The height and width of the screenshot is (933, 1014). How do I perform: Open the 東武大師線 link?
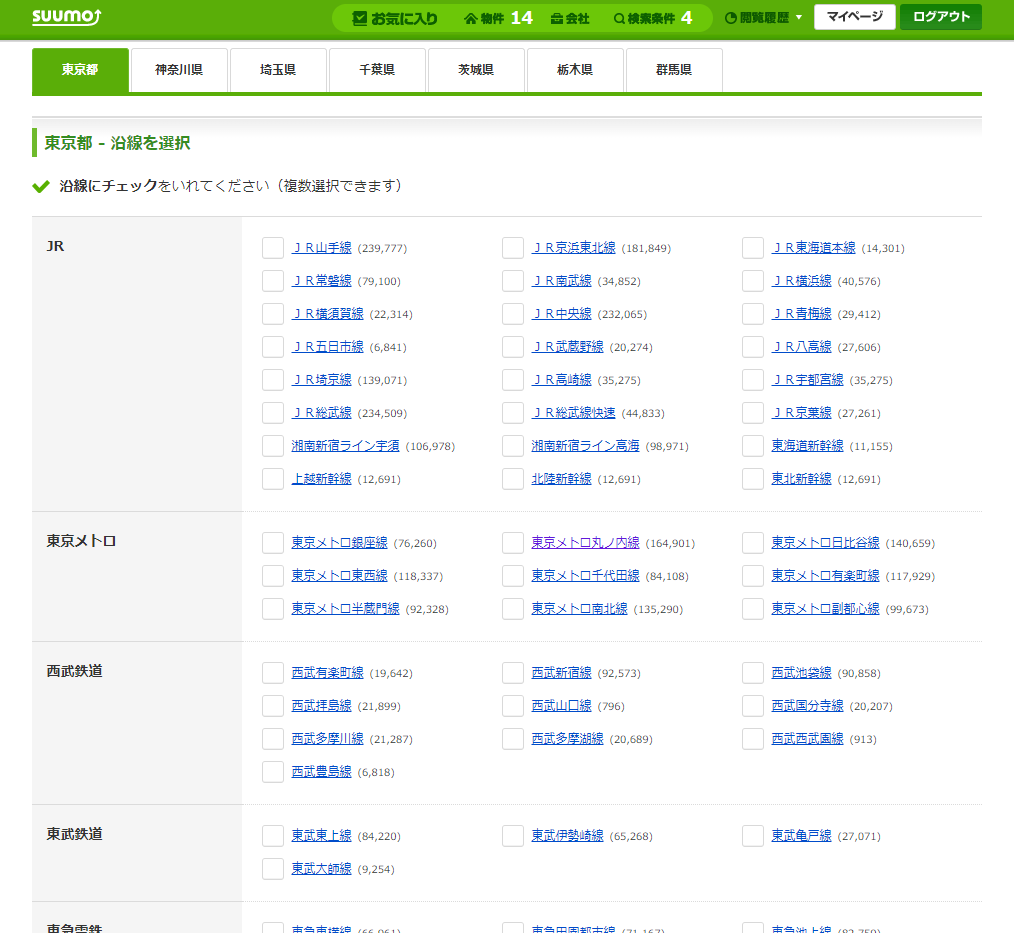pyautogui.click(x=321, y=868)
